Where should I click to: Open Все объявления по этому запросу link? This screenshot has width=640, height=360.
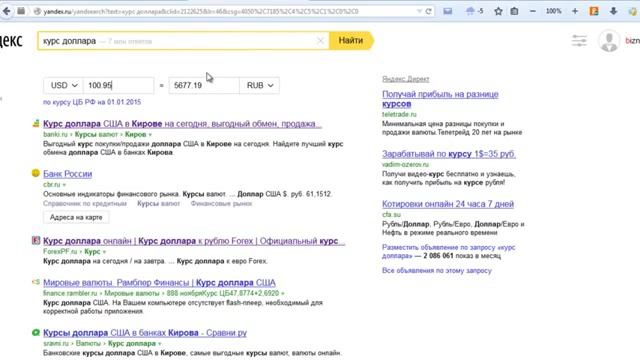coord(437,270)
